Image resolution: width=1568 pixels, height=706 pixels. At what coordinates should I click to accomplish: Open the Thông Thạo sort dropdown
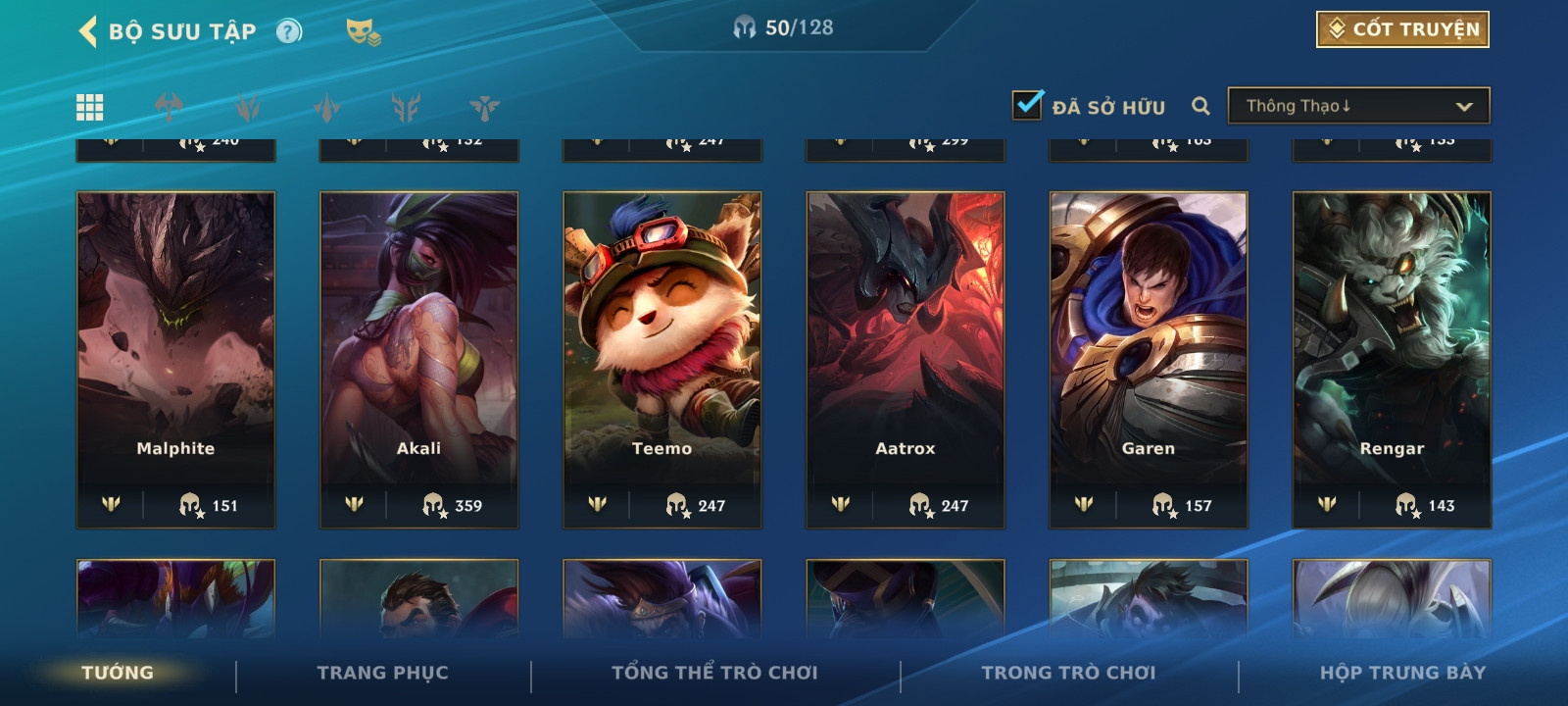[x=1358, y=106]
